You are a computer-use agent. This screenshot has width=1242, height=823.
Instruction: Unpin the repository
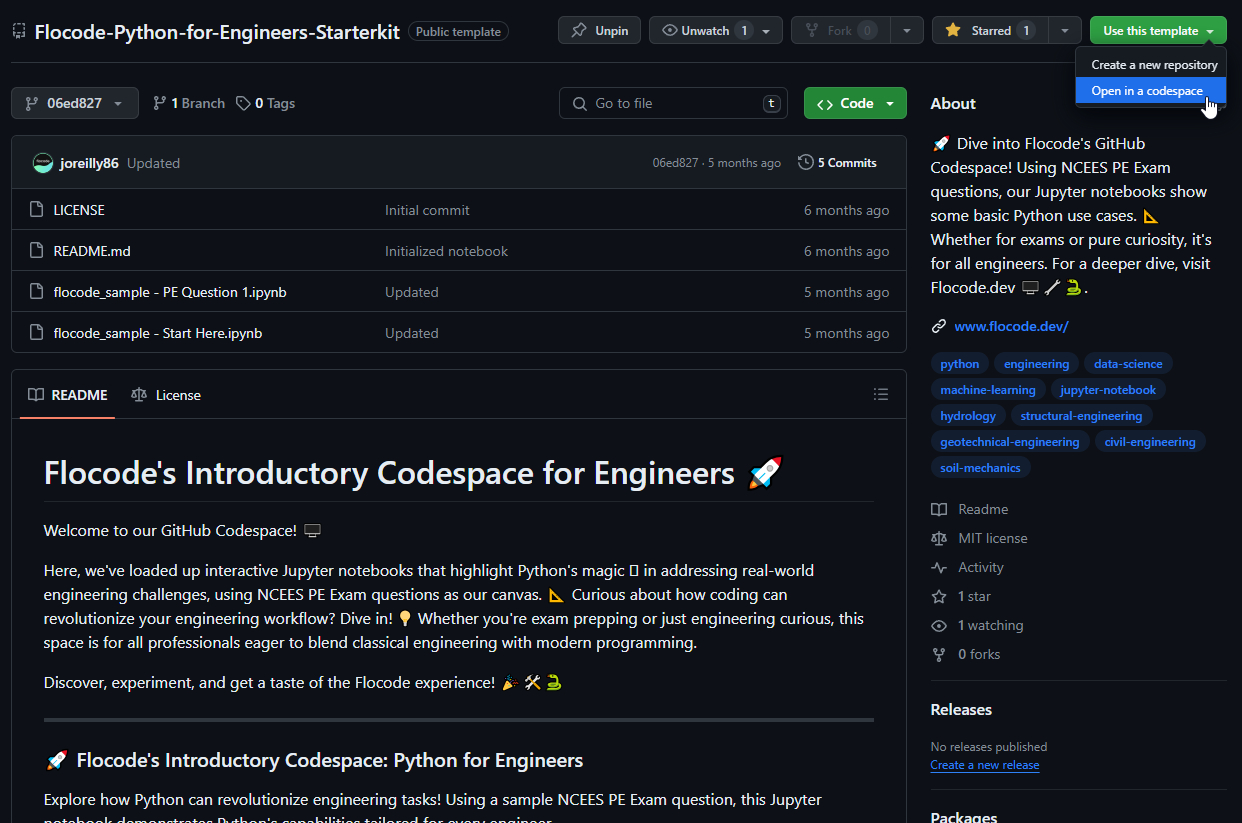click(x=599, y=30)
